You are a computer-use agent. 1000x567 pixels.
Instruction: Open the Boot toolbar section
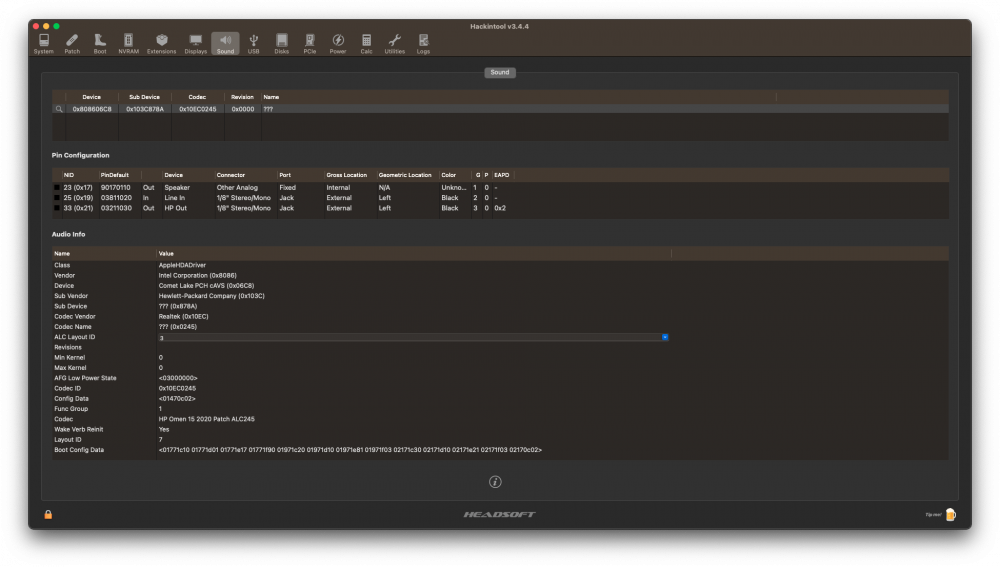click(100, 43)
